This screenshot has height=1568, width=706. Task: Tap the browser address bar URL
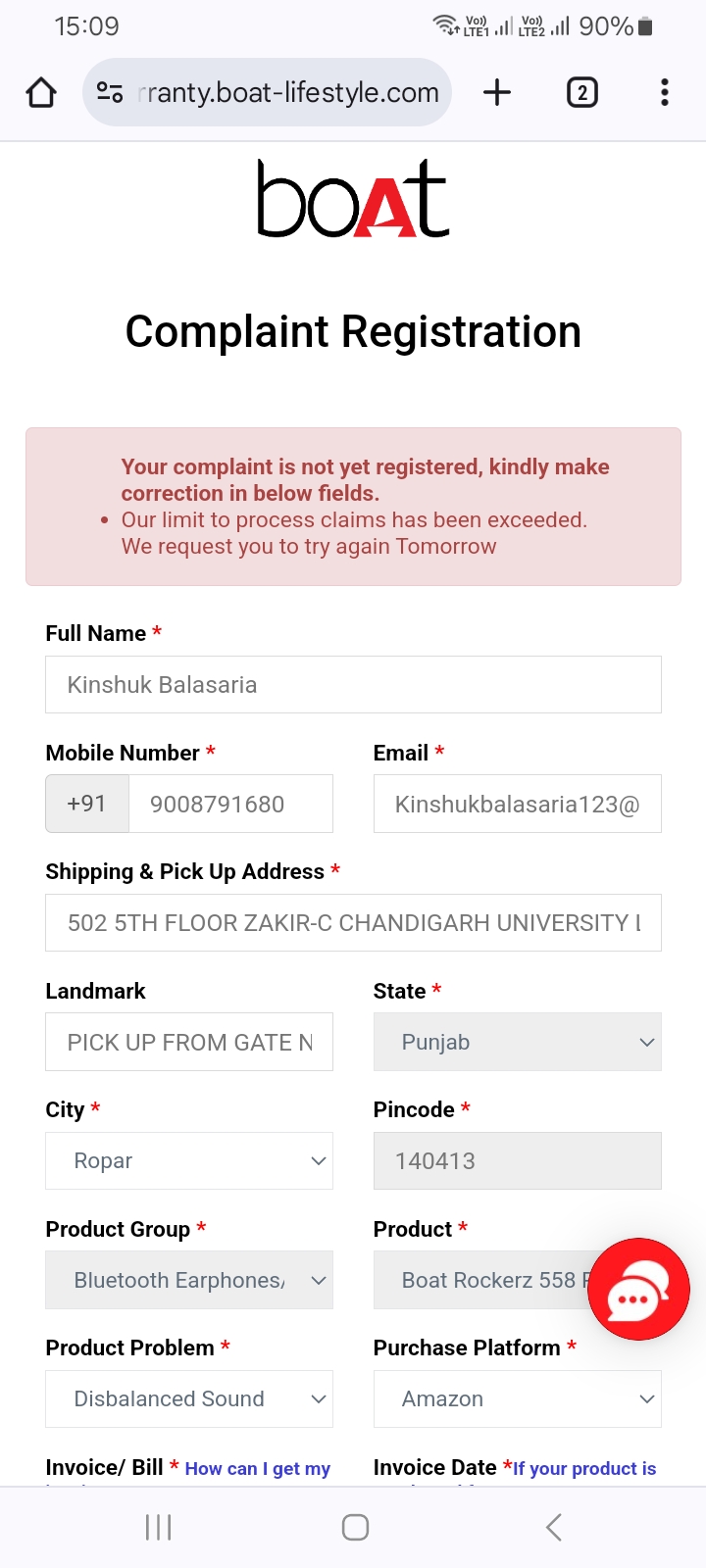coord(289,93)
